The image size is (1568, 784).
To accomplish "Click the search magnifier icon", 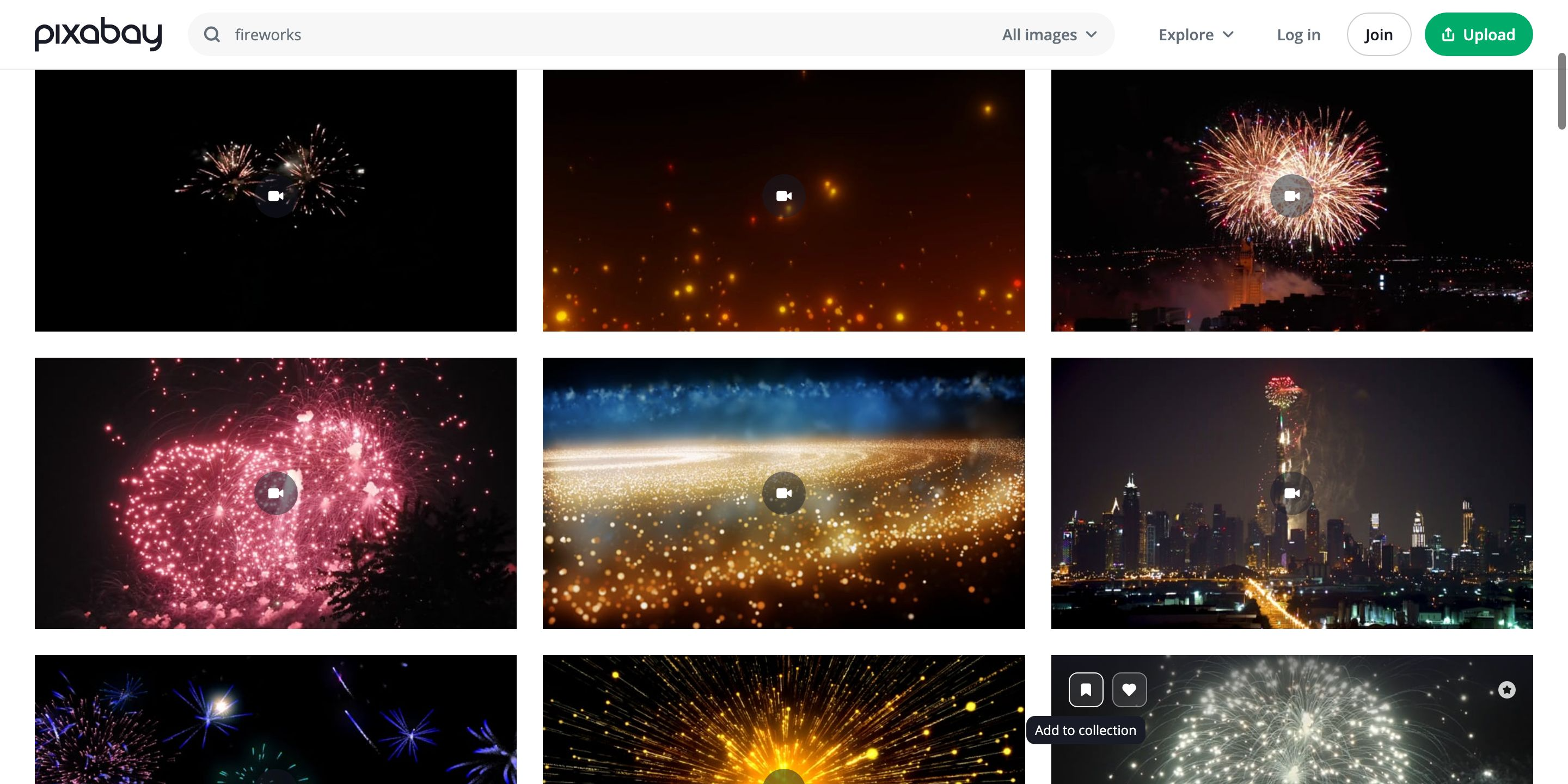I will point(211,35).
